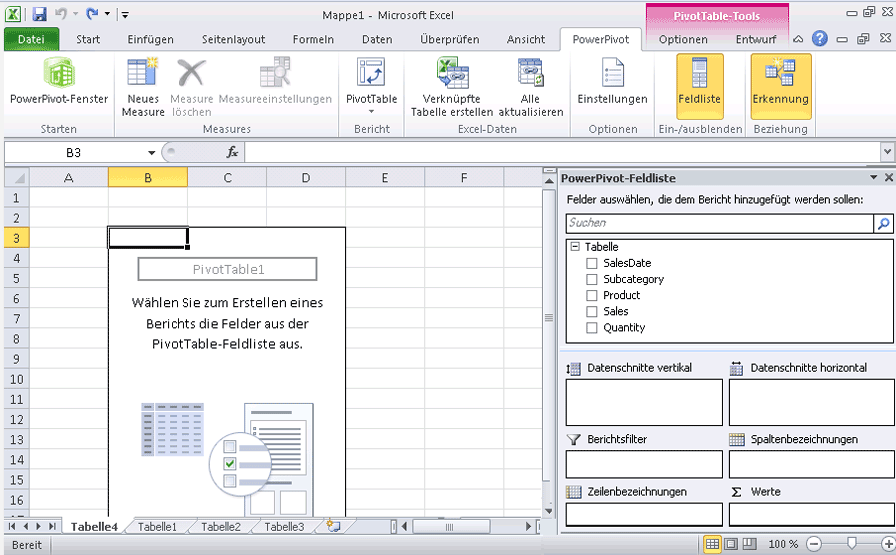Open the Datei tab
Viewport: 896px width, 555px height.
coord(31,39)
